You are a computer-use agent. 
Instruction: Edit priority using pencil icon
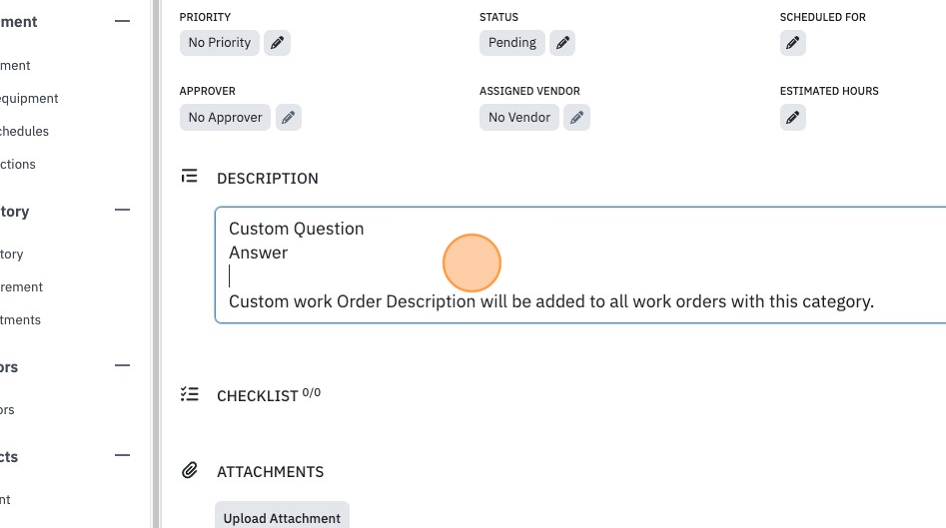(x=277, y=43)
